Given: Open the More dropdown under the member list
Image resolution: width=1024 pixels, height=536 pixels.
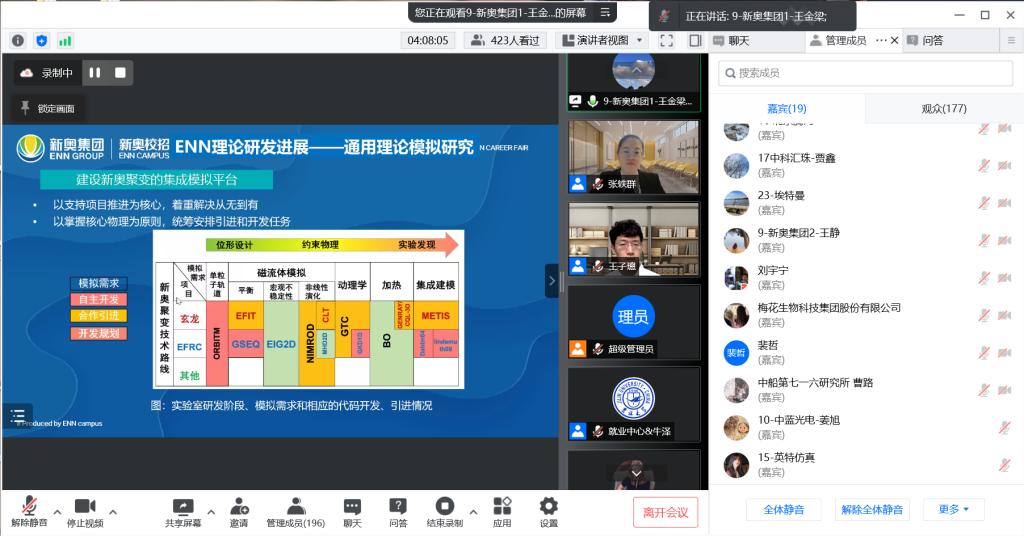Looking at the screenshot, I should (x=953, y=509).
